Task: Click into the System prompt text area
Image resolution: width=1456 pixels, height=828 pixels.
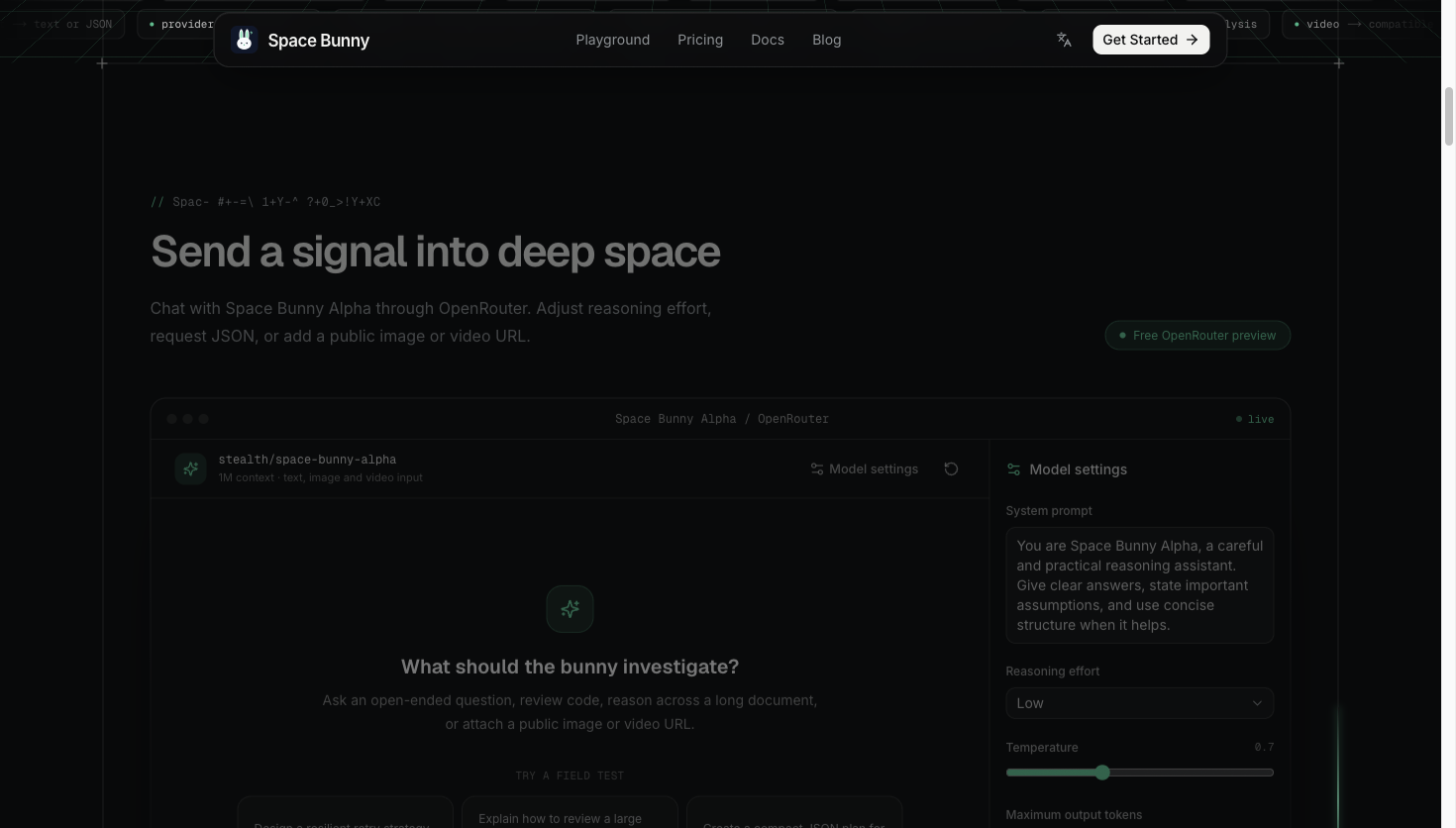Action: (x=1139, y=585)
